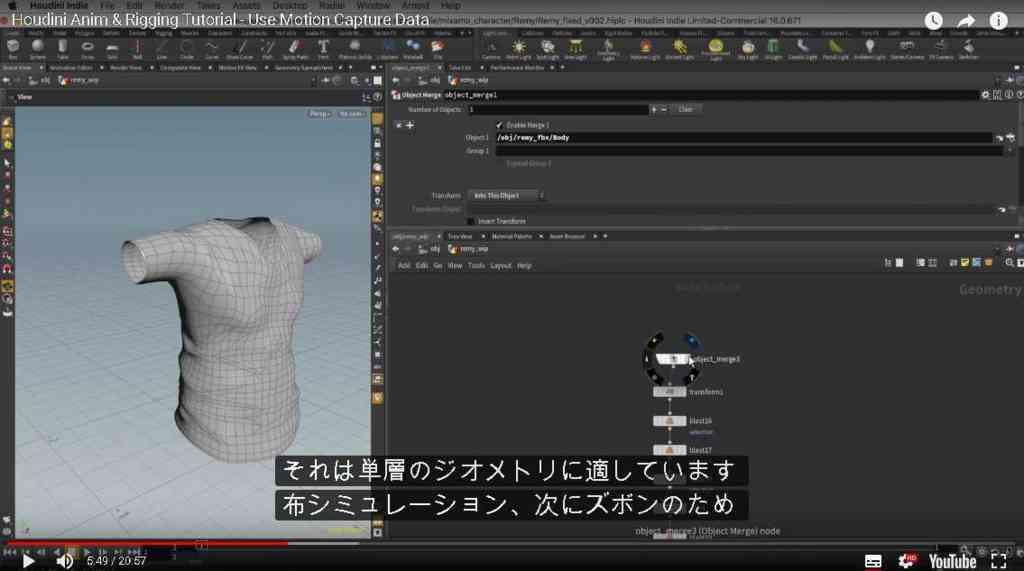1024x571 pixels.
Task: Switch to the Geometry Spreadsheet tab
Action: tap(304, 68)
